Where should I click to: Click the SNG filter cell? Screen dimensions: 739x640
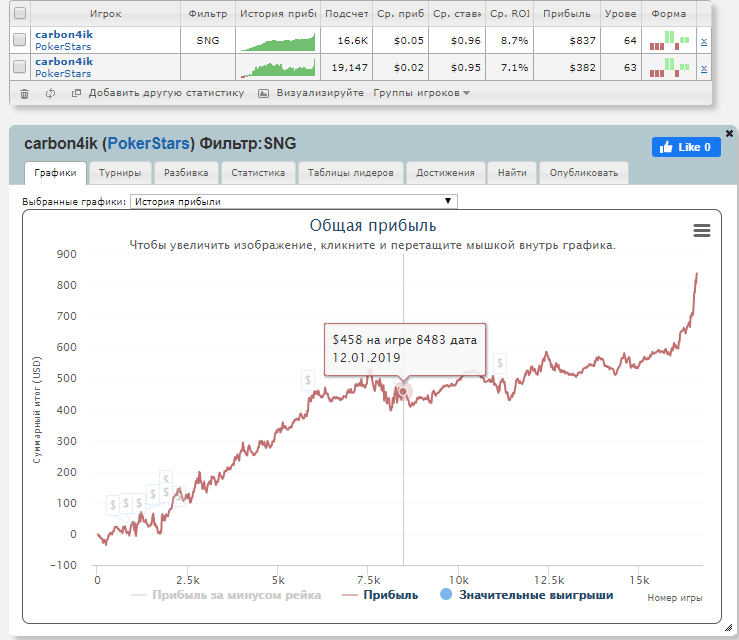(x=208, y=41)
